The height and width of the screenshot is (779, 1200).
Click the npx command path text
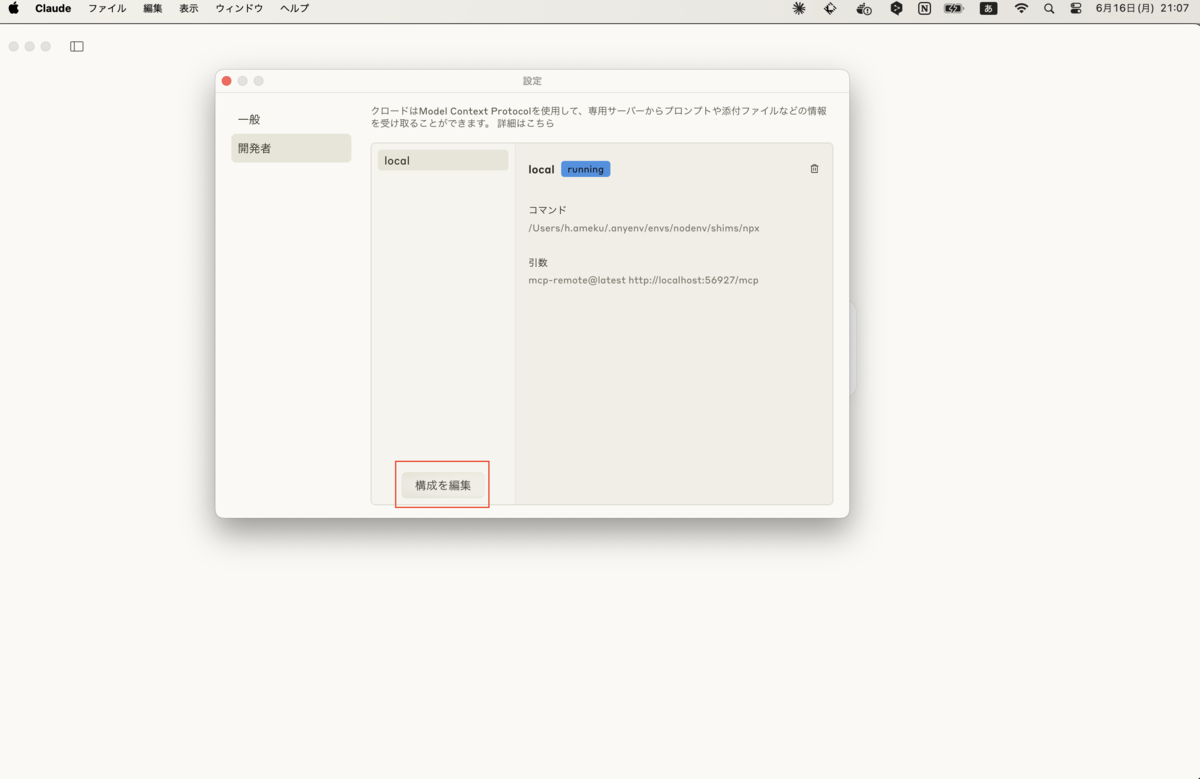[x=644, y=228]
